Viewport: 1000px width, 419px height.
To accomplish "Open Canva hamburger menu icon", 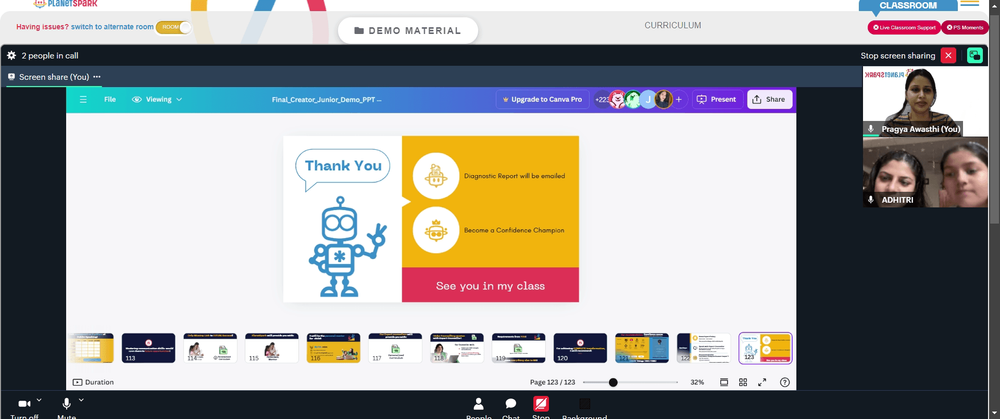I will coord(83,99).
